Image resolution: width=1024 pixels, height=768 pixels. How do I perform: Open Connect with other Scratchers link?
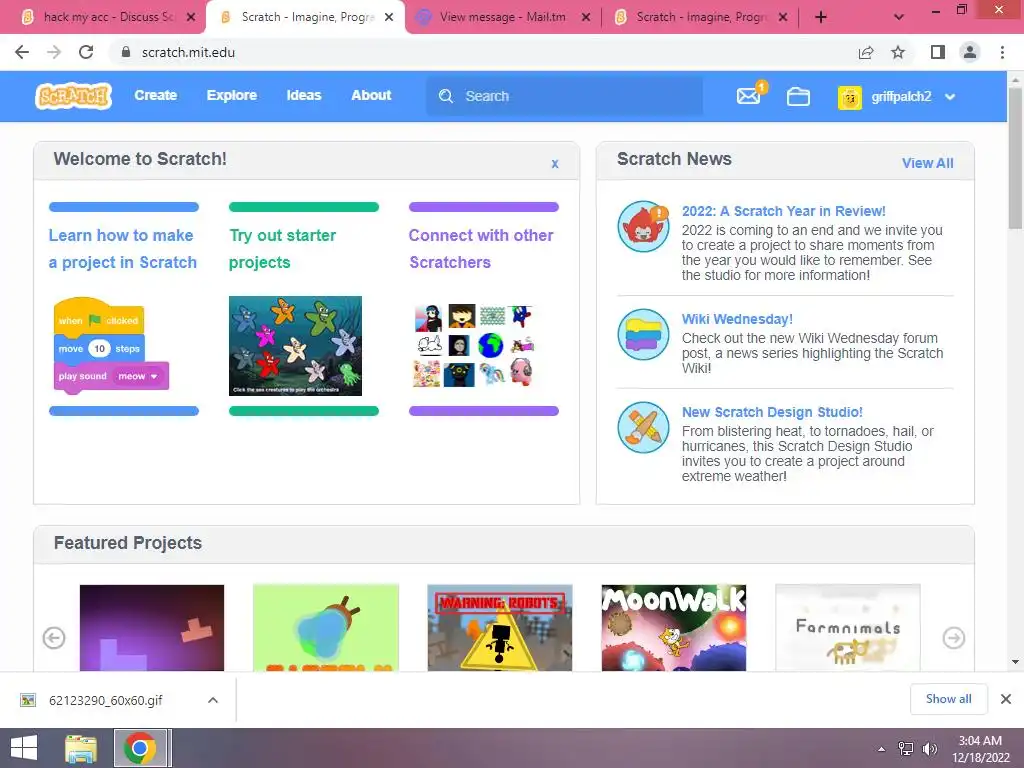point(481,248)
